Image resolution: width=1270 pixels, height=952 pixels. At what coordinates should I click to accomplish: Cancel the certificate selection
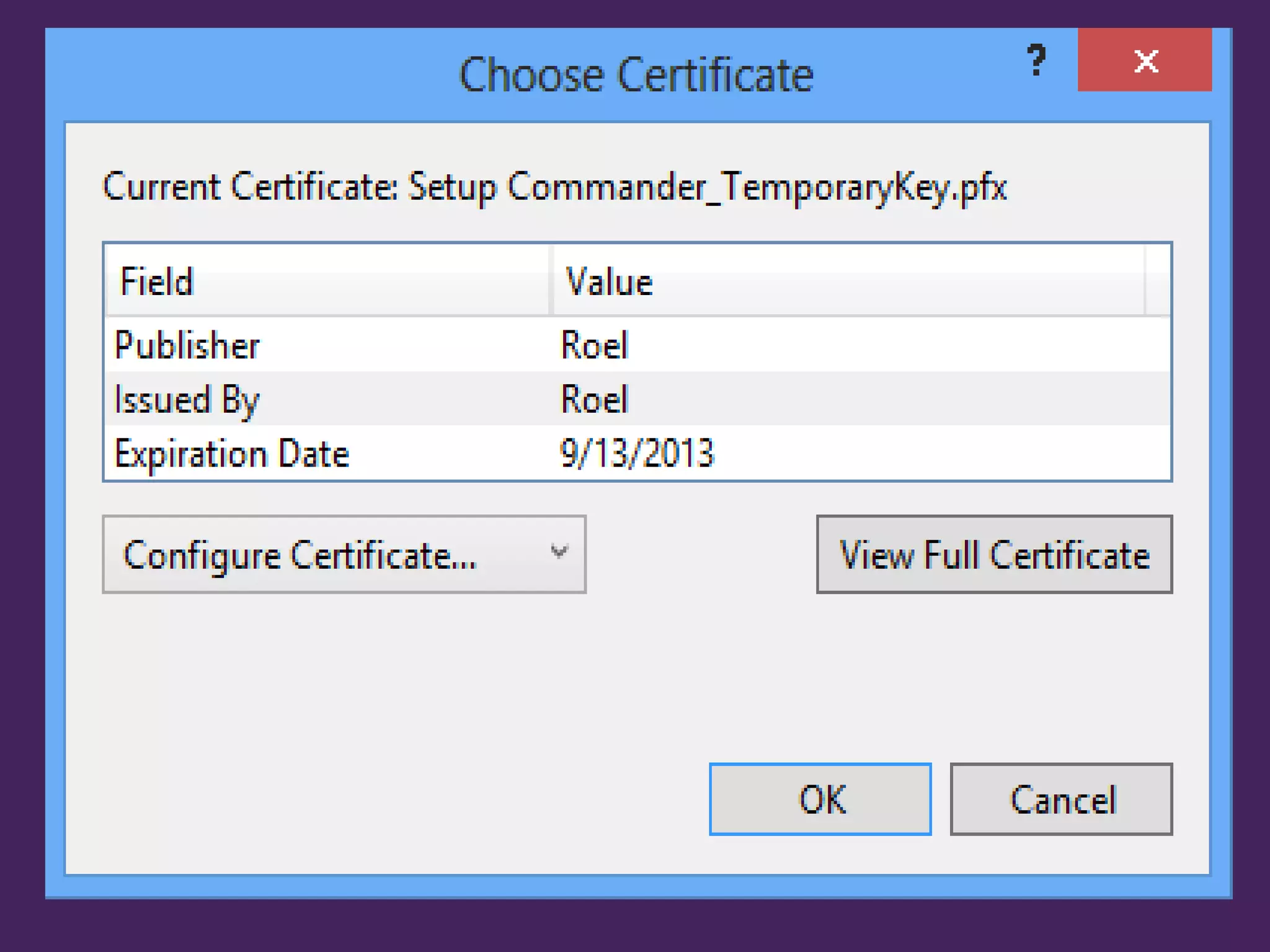(1061, 799)
